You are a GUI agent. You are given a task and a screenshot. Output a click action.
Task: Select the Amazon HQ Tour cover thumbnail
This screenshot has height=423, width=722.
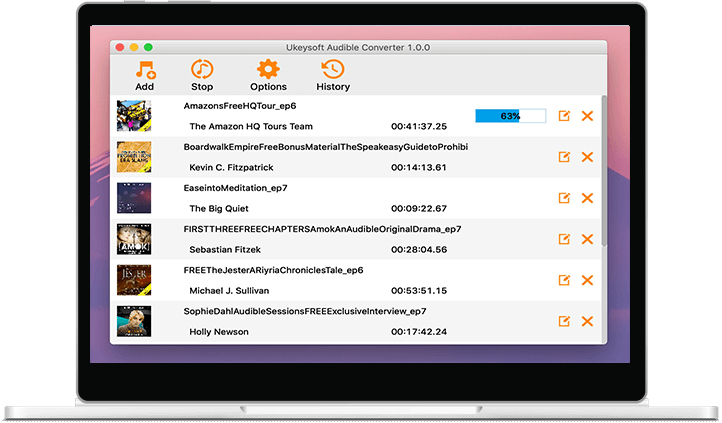134,116
